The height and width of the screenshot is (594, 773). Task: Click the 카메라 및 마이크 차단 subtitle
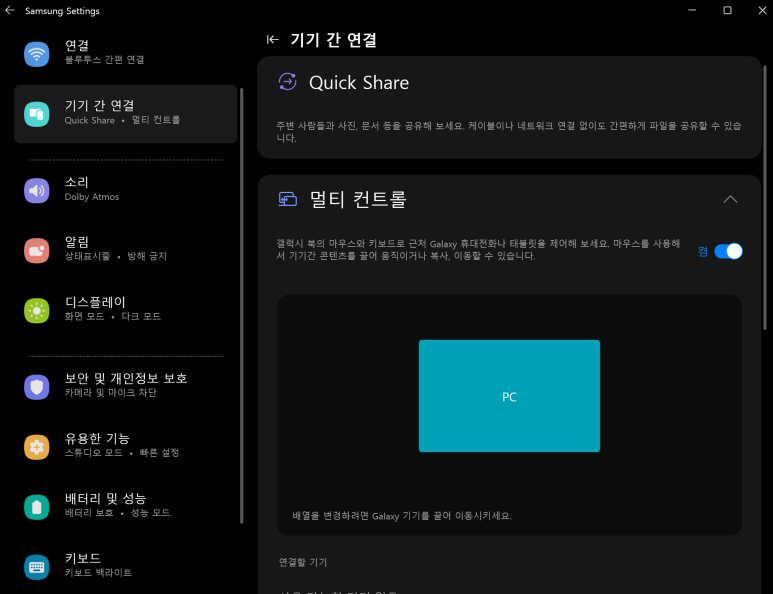[110, 392]
